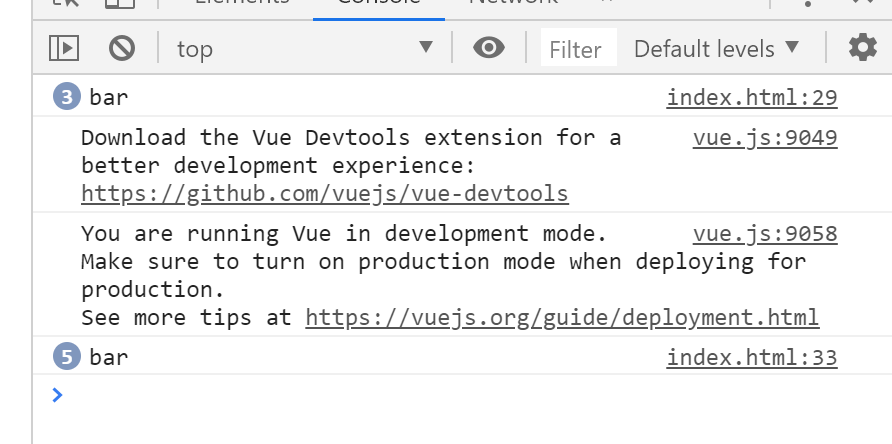Click the repeat count badge showing 3
892x444 pixels.
click(x=68, y=98)
